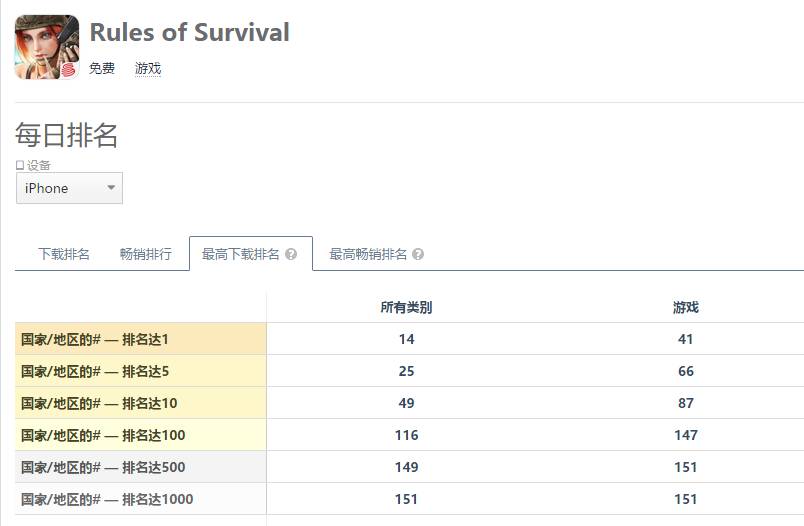804x526 pixels.
Task: Select the 排名达1 row label
Action: tap(95, 339)
